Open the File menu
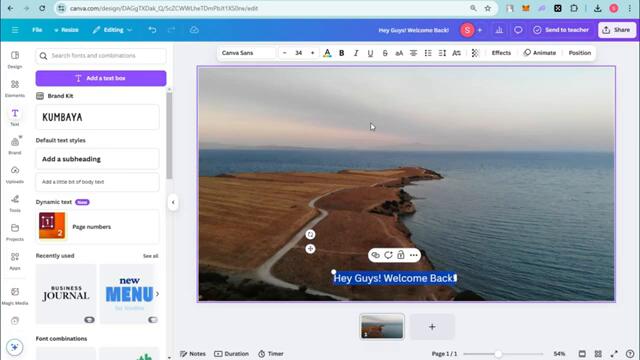Viewport: 640px width, 360px height. (37, 30)
